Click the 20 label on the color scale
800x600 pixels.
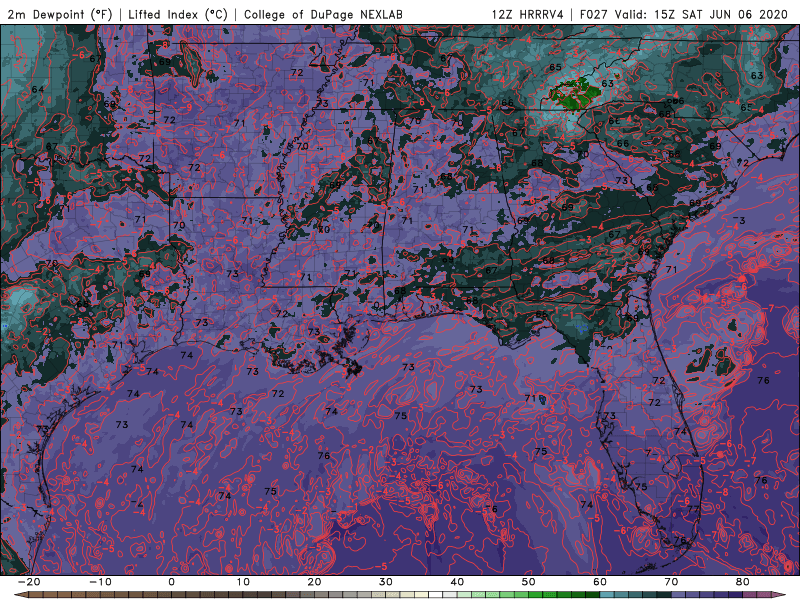point(314,582)
